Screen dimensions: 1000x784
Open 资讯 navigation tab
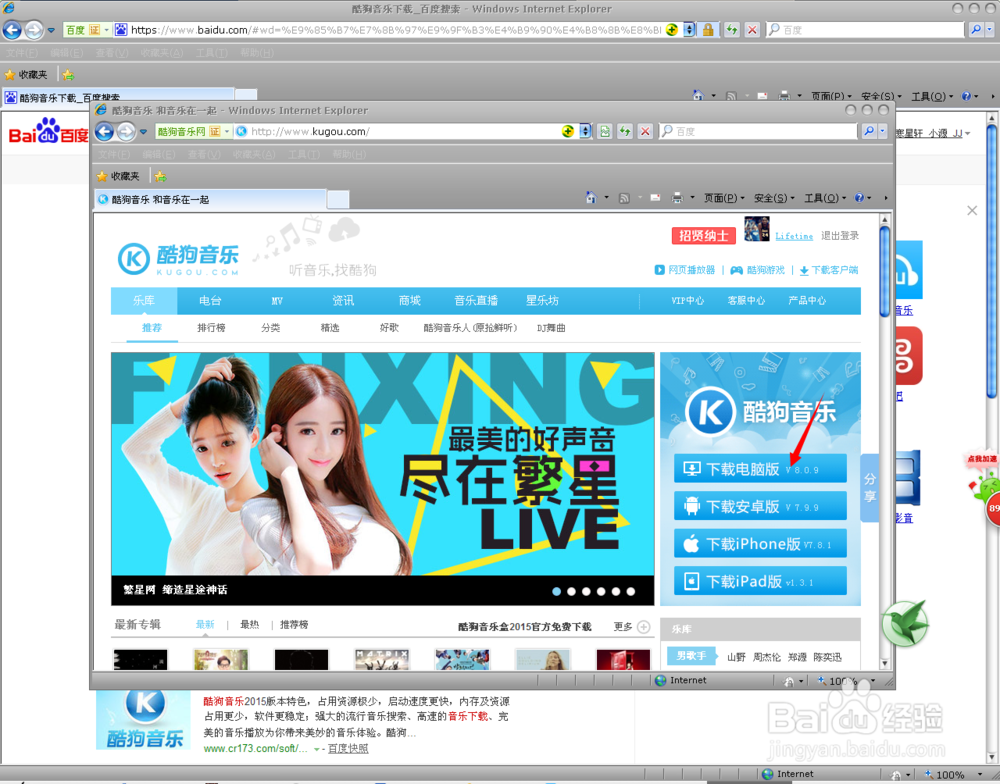(343, 300)
